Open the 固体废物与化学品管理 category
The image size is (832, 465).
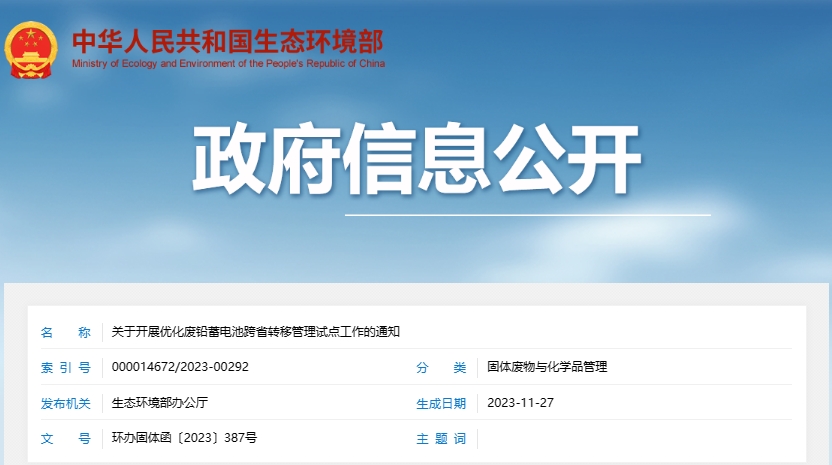(x=547, y=367)
